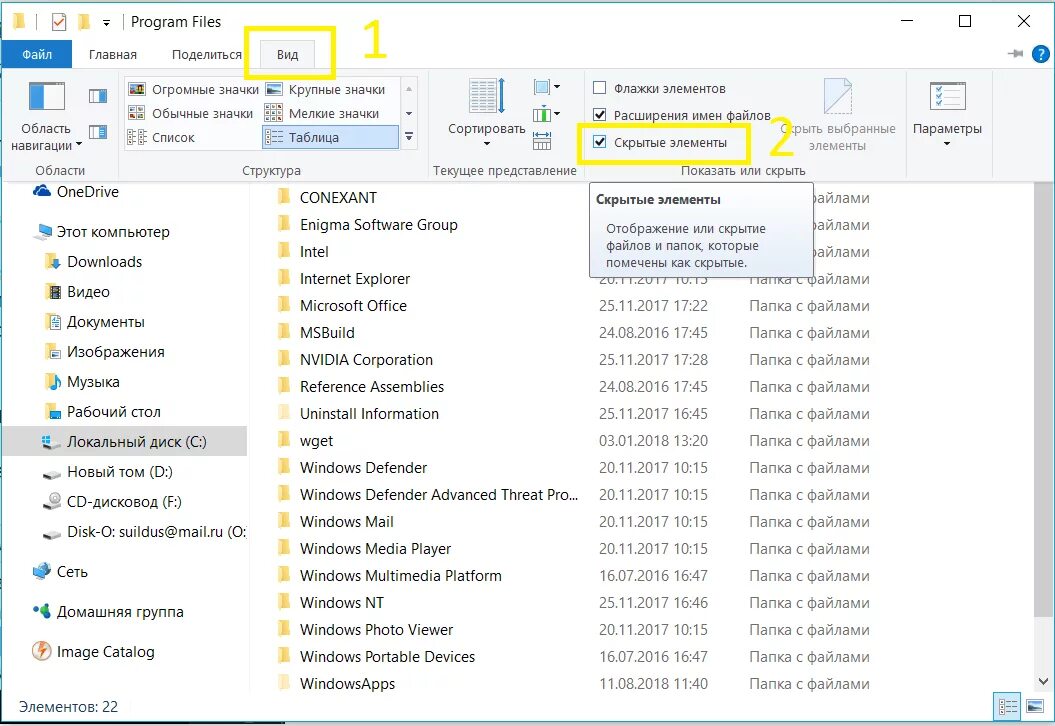Switch to details view icon in status bar

[x=1008, y=706]
